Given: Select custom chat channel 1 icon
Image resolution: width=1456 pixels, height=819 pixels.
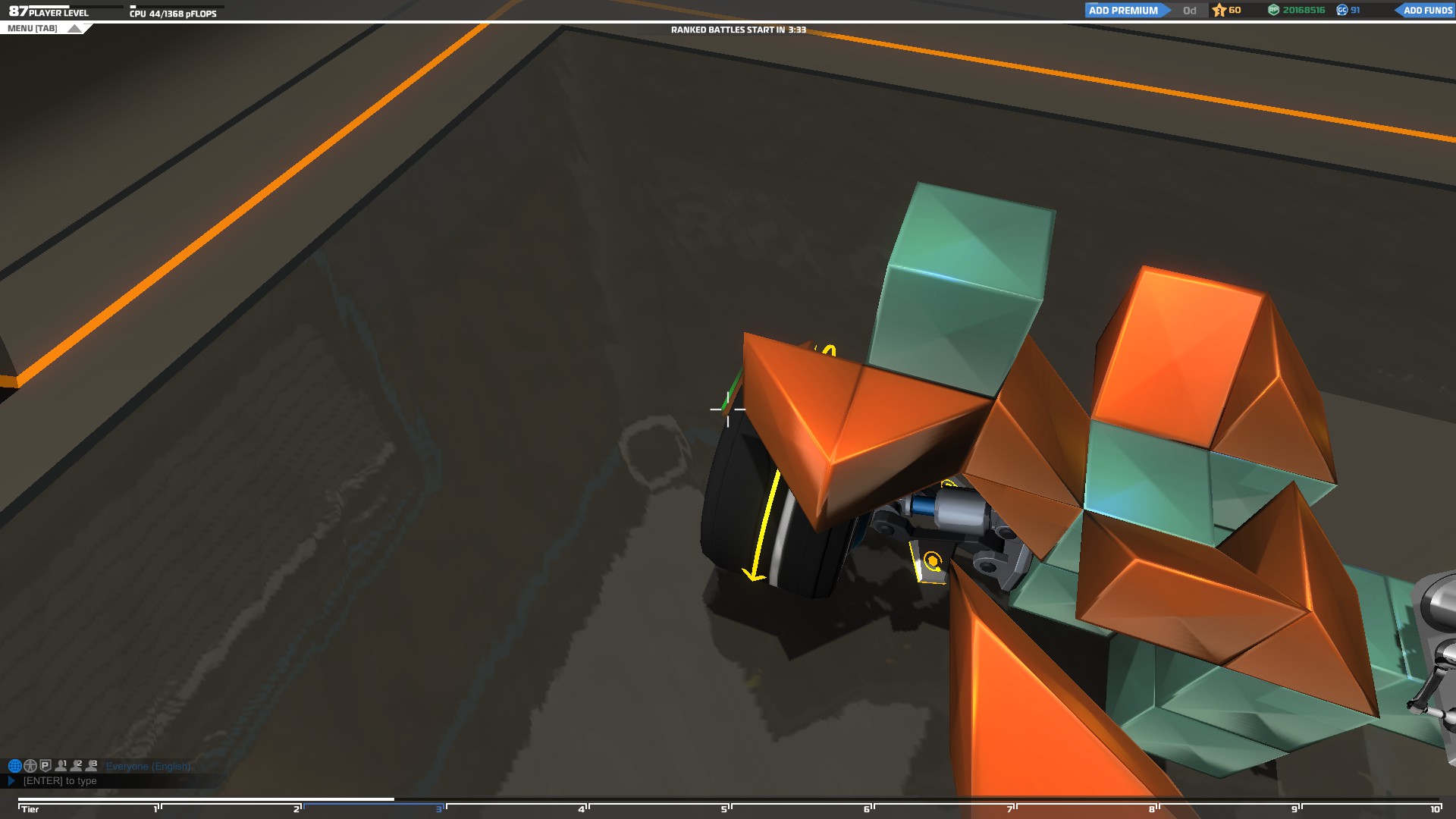Looking at the screenshot, I should [x=61, y=766].
